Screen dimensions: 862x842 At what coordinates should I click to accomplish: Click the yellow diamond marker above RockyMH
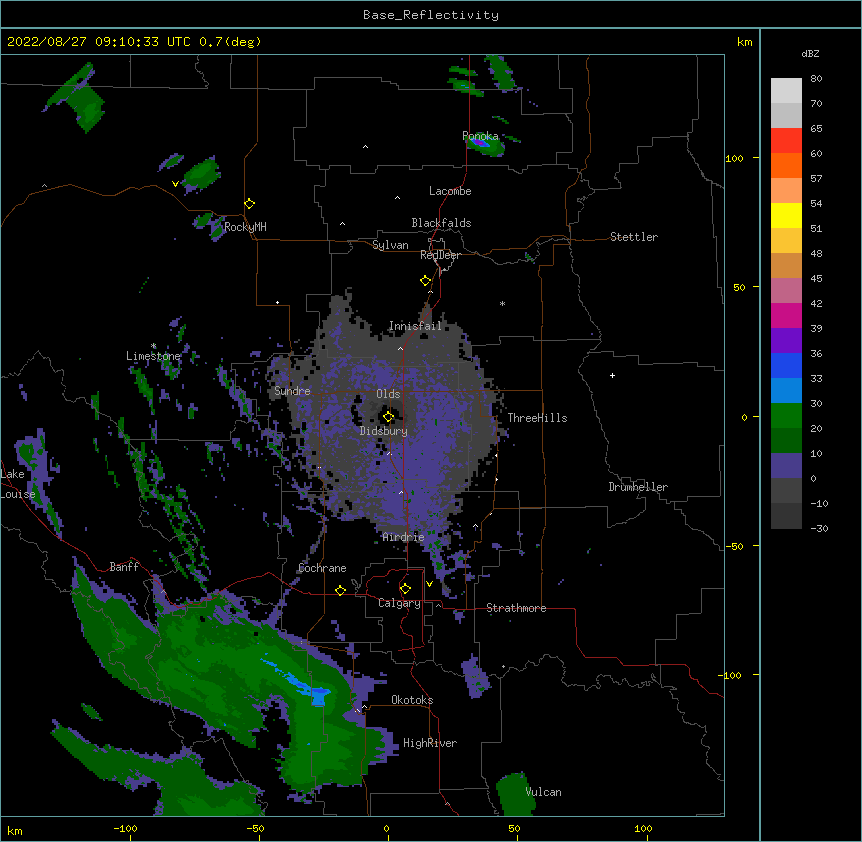[250, 204]
